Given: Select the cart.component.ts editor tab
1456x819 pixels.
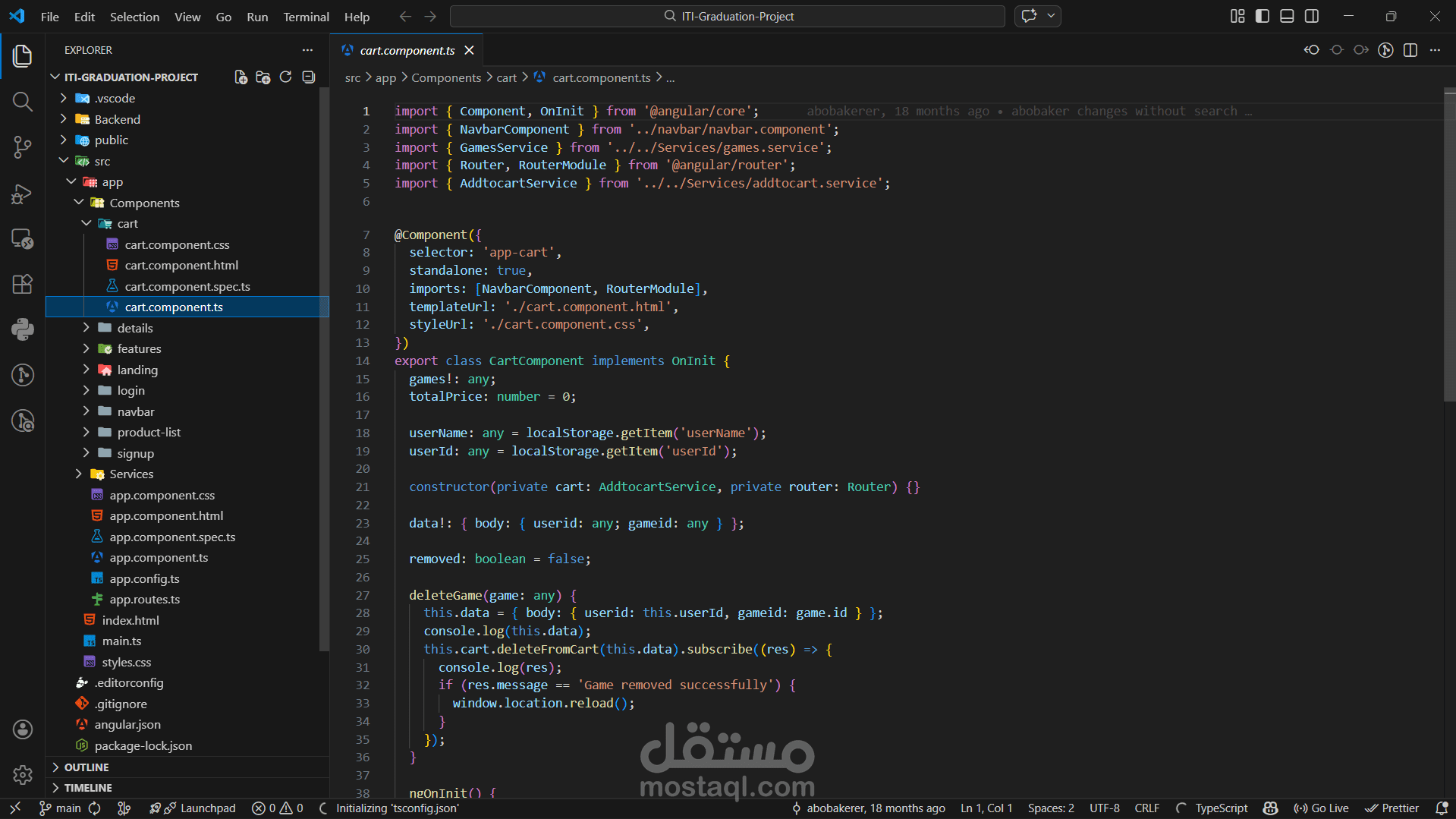Looking at the screenshot, I should pos(407,50).
